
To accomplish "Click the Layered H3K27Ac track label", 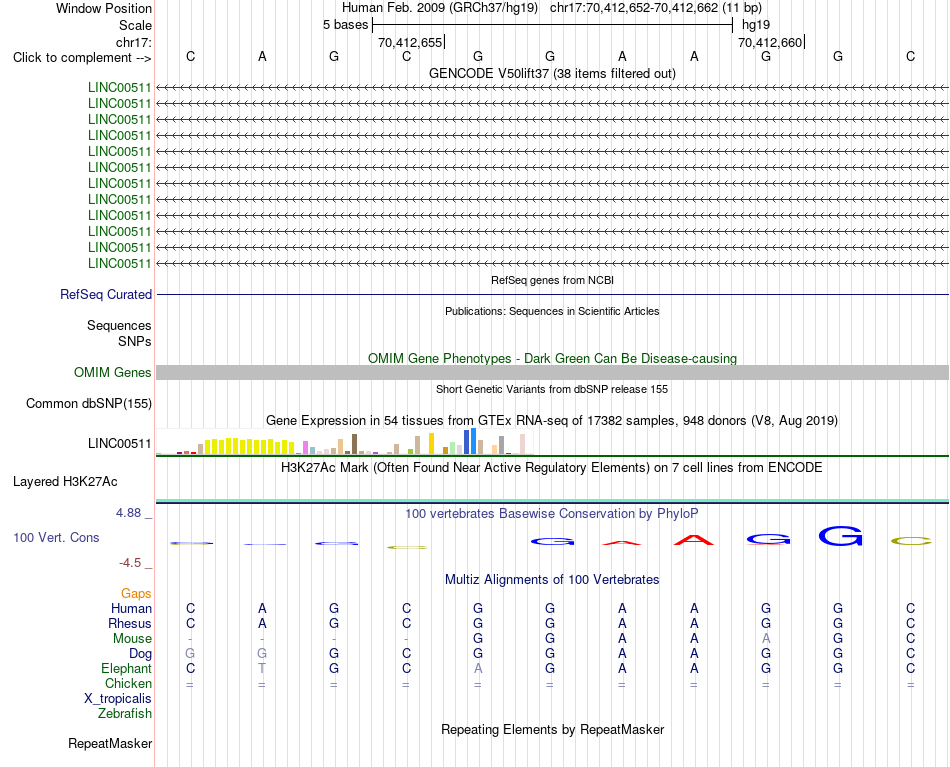I will coord(65,482).
